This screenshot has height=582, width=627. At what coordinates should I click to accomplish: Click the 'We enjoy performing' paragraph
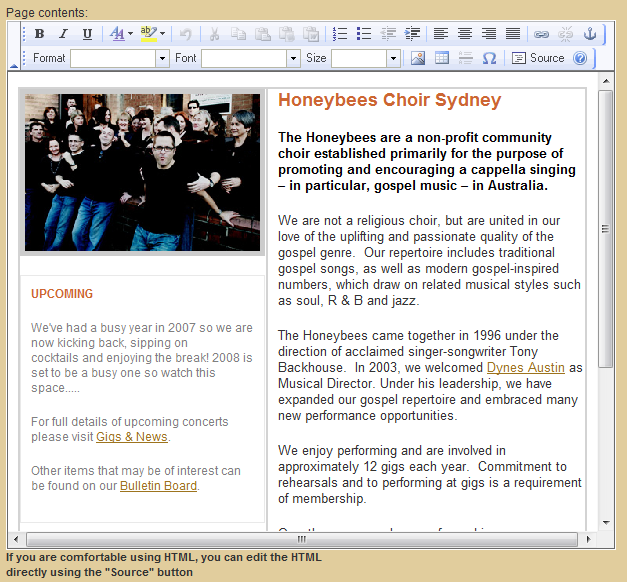tap(430, 474)
